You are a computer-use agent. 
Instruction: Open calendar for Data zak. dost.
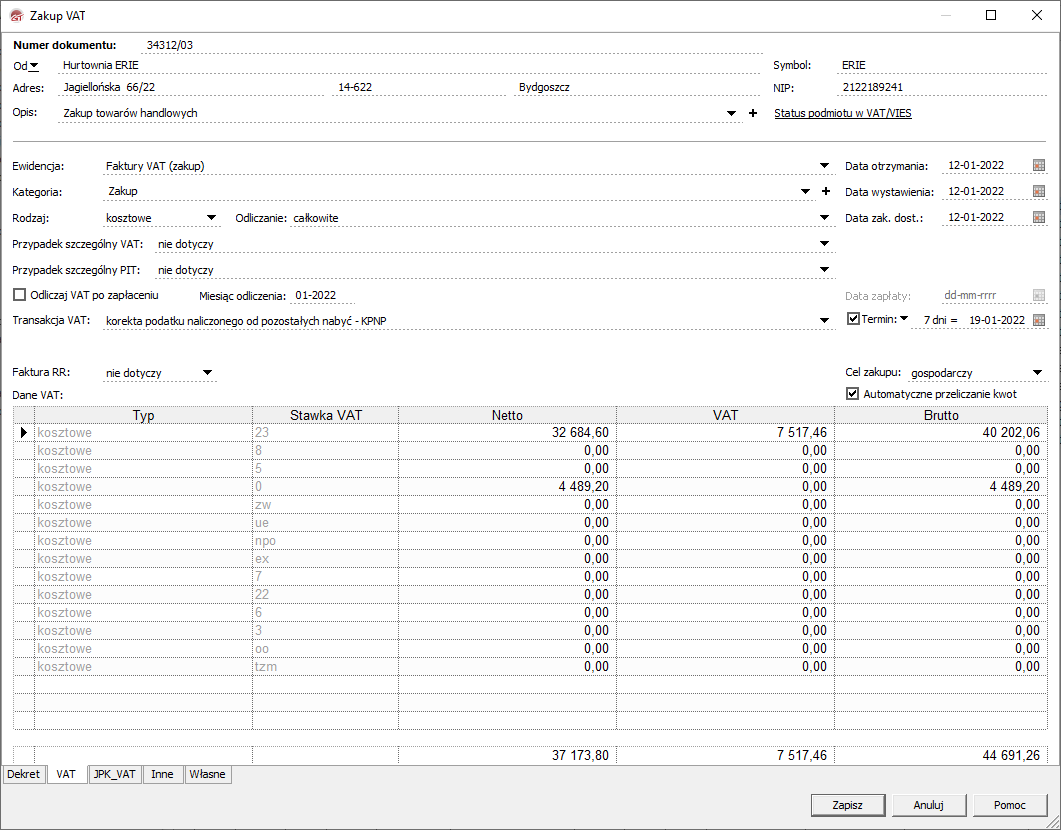coord(1039,217)
